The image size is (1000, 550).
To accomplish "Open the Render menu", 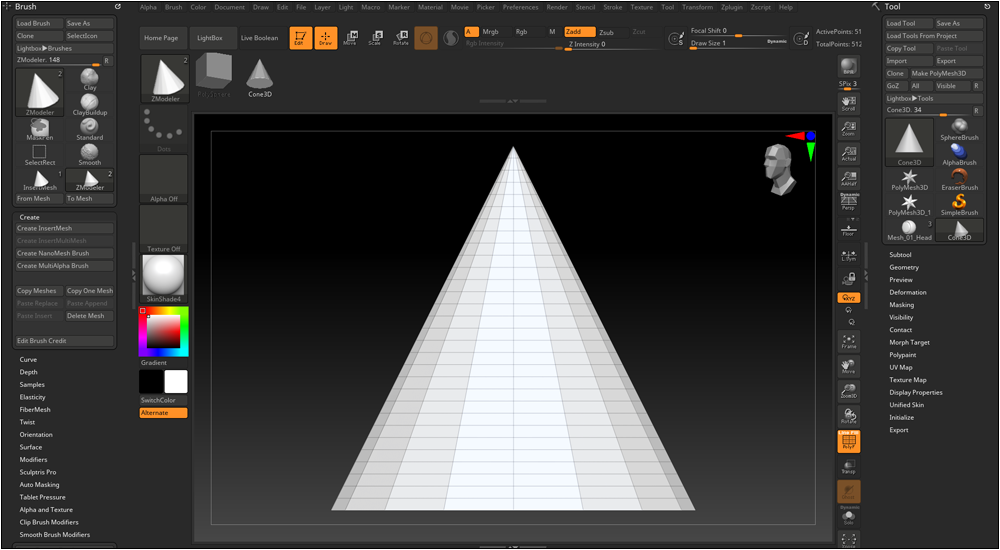I will coord(557,7).
